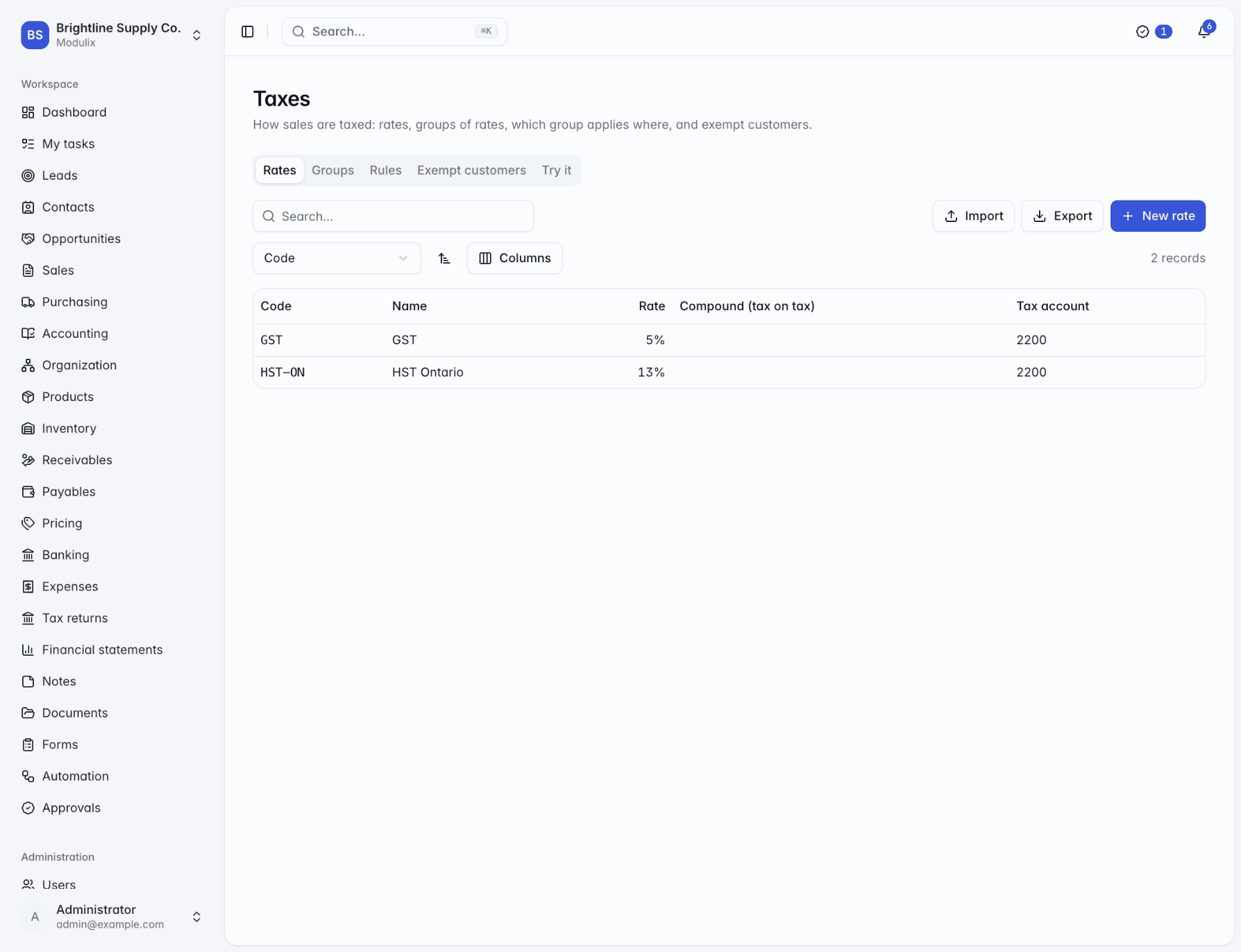The height and width of the screenshot is (952, 1241).
Task: Focus the global Search field
Action: coord(394,31)
